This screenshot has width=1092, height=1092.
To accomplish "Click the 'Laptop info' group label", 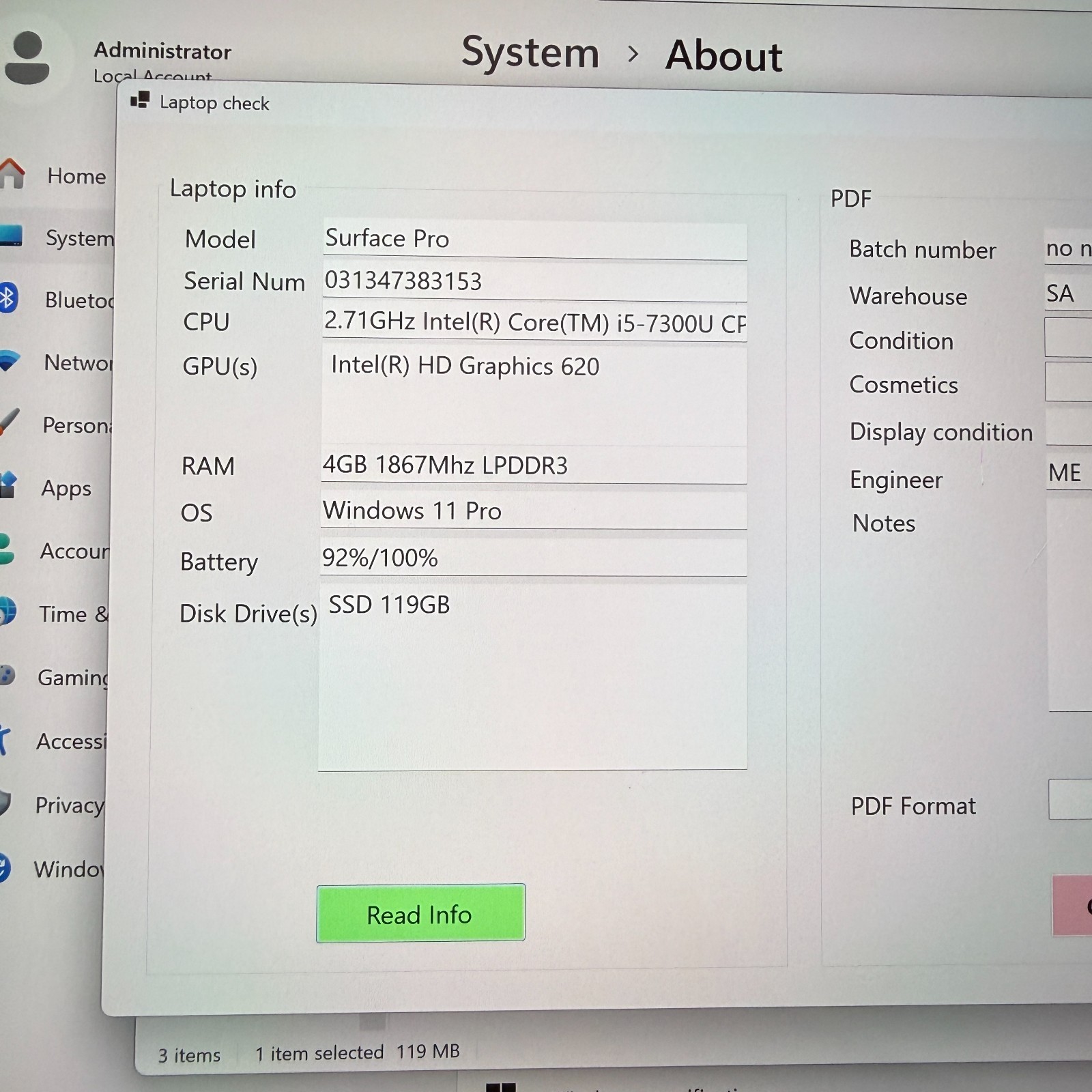I will pos(233,189).
